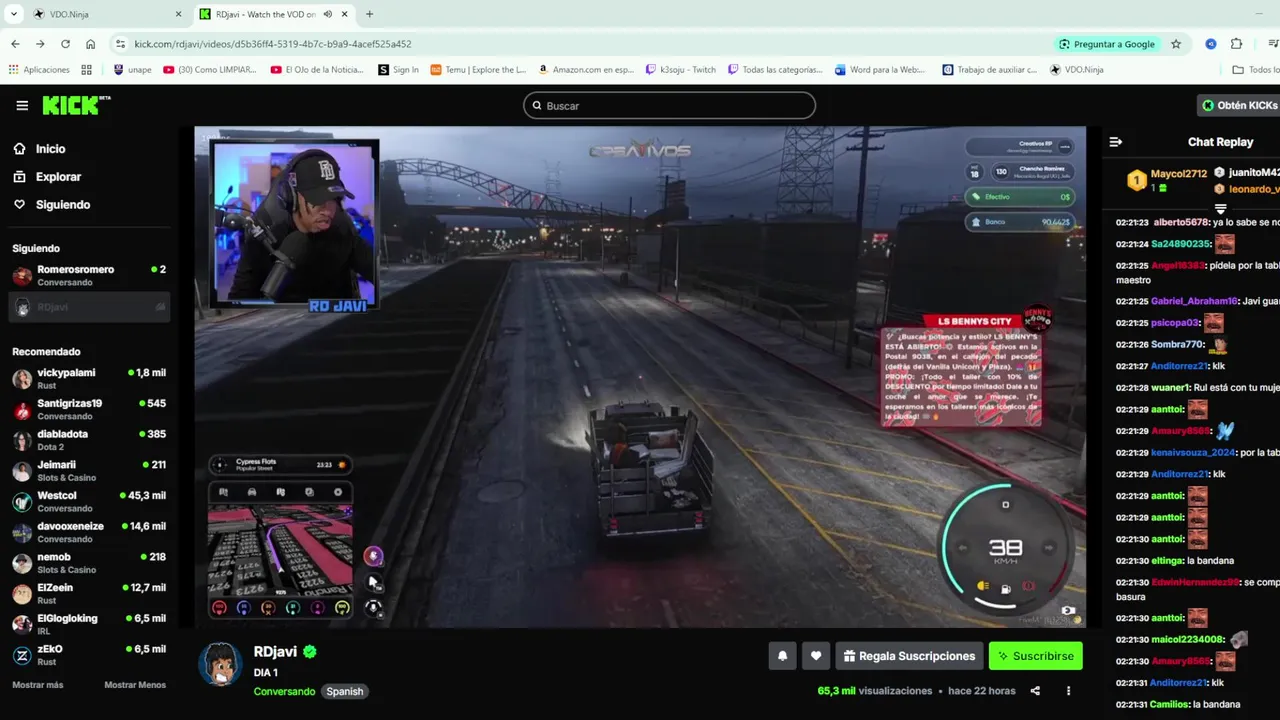This screenshot has height=720, width=1280.
Task: Open diabladota recommended channel
Action: pyautogui.click(x=88, y=440)
